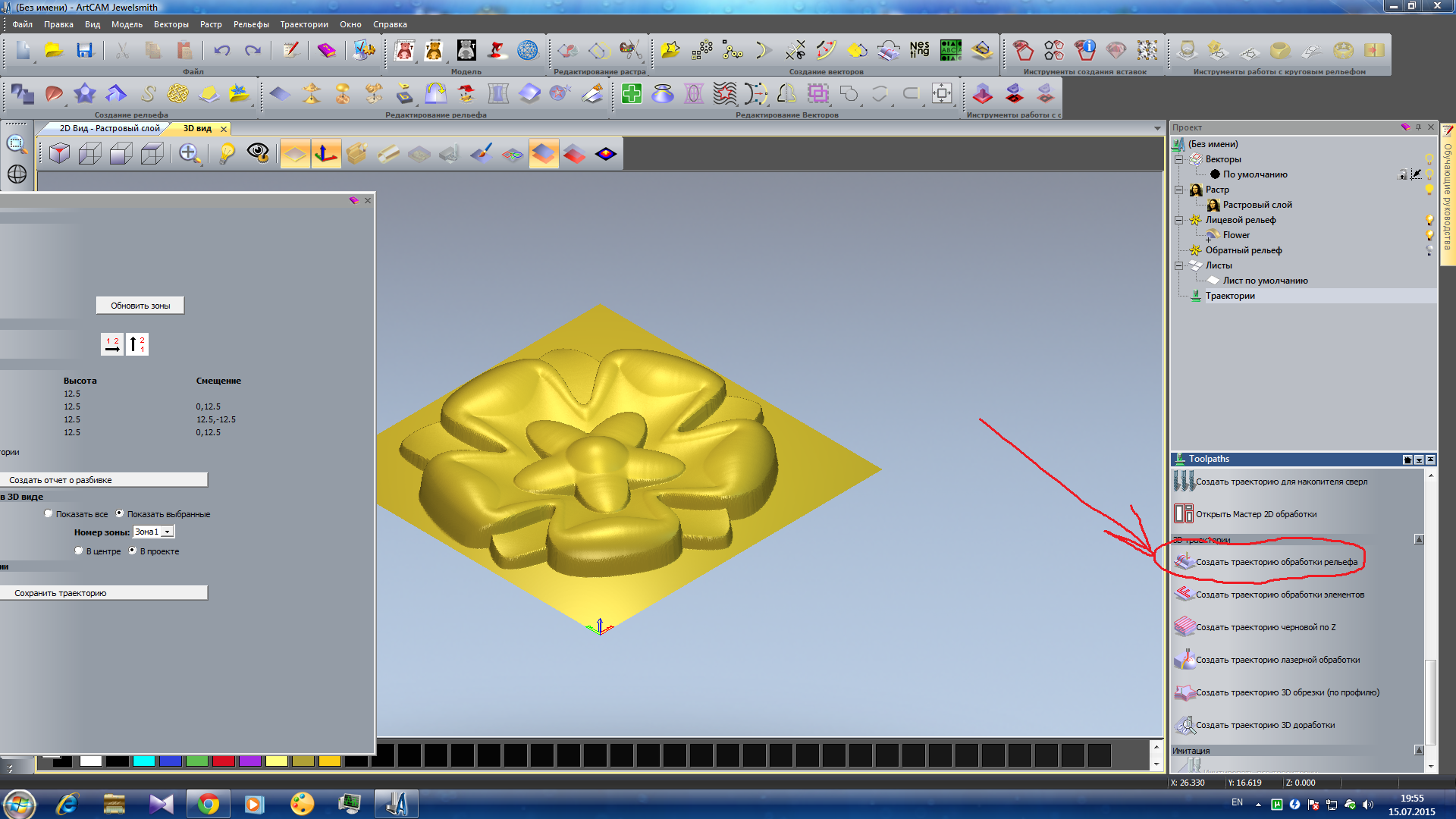Click the Undo arrow icon
1456x819 pixels.
point(221,51)
